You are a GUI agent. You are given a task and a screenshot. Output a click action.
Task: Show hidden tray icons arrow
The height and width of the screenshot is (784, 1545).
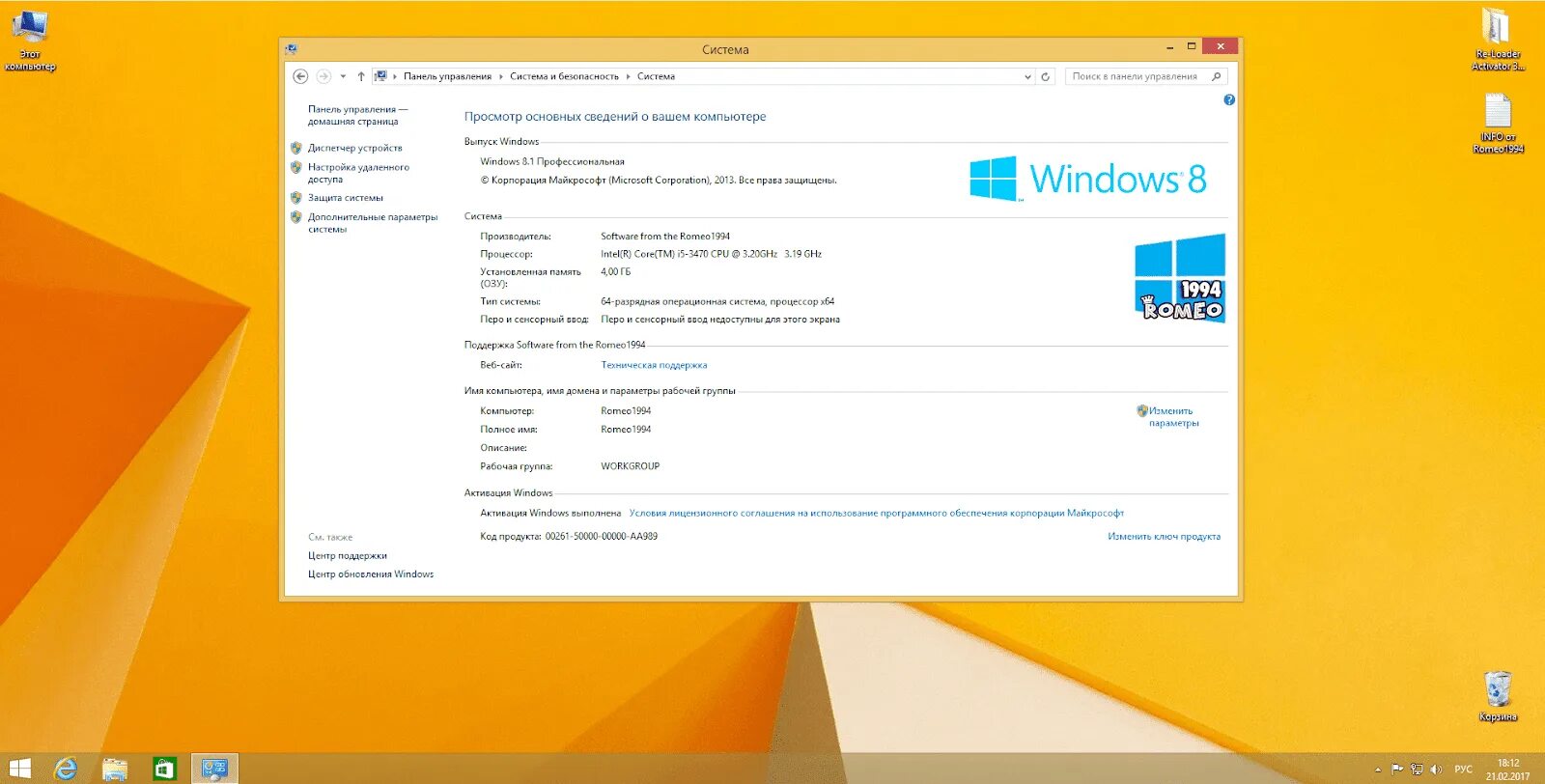[1378, 770]
